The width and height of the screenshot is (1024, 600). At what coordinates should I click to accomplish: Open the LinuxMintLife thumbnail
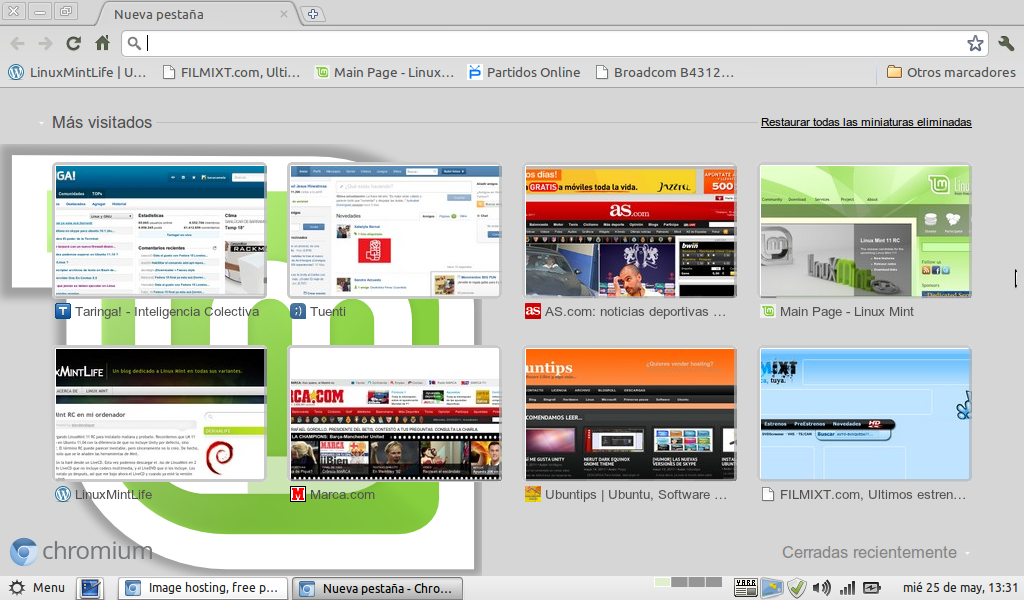tap(160, 414)
